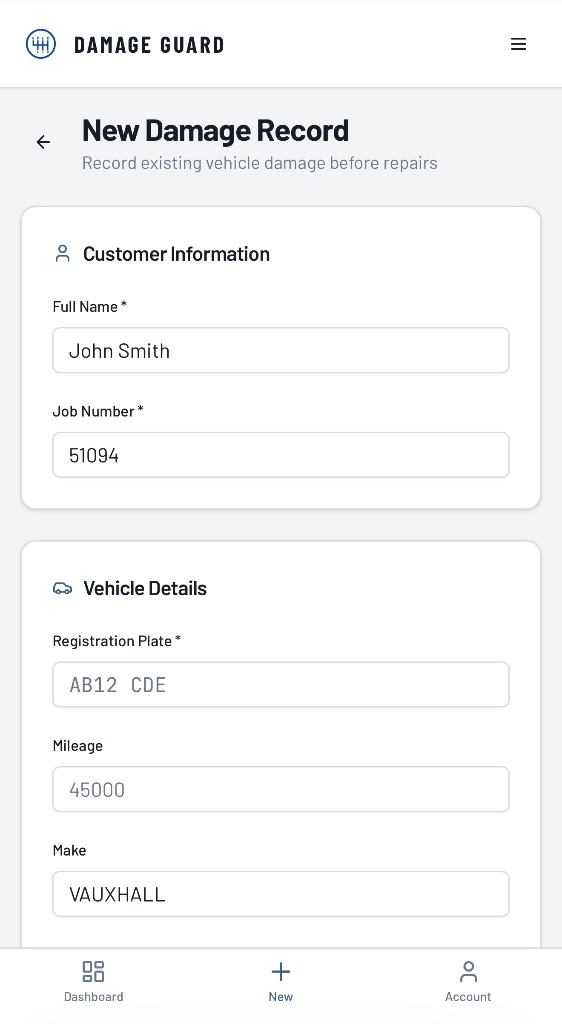
Task: Click the Registration Plate label
Action: coord(112,641)
